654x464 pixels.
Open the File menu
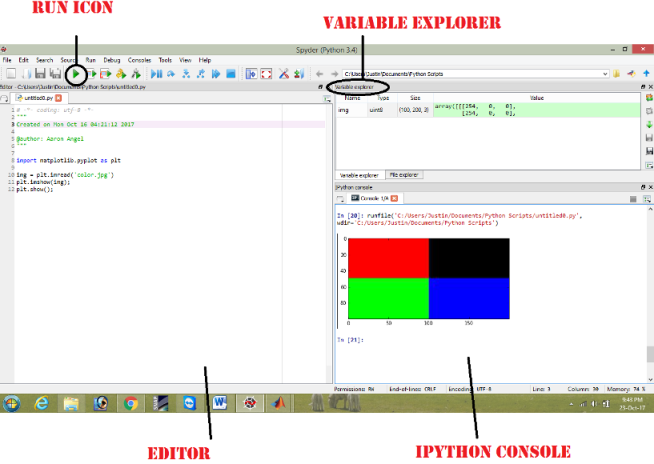[7, 60]
